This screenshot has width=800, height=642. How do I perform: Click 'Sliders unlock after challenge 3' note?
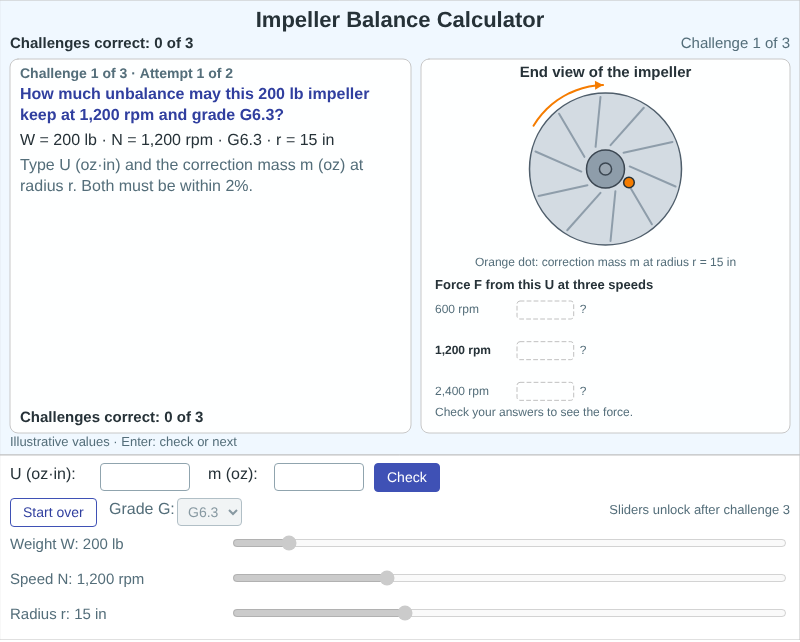[x=699, y=510]
